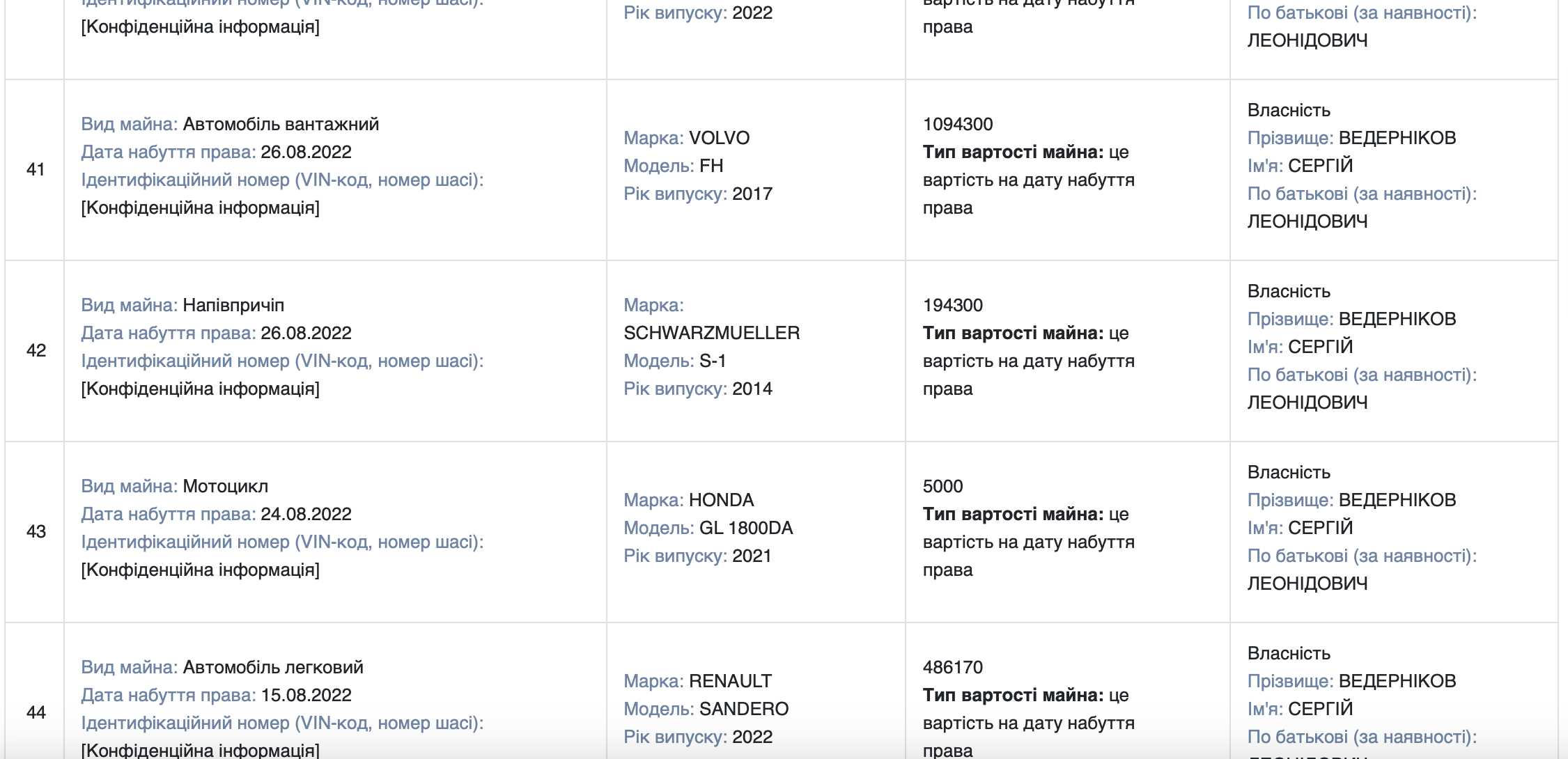Click '[Конфіденційна інформація]' in row 43
The height and width of the screenshot is (759, 1568).
point(201,570)
